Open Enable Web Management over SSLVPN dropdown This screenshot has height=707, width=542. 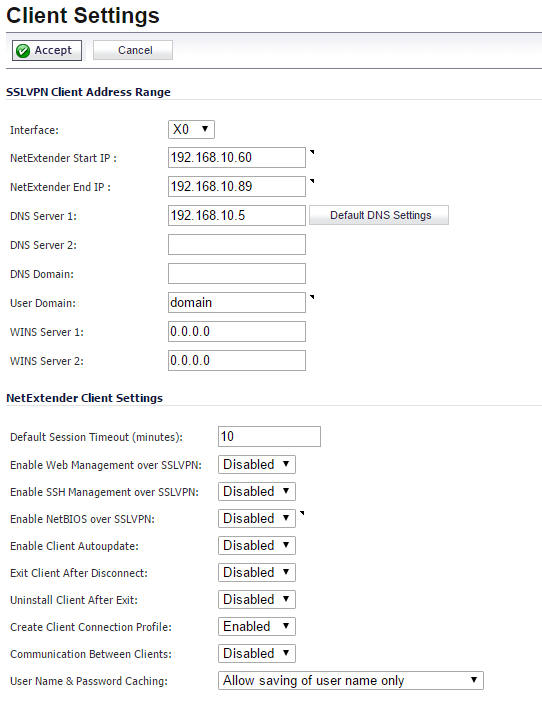pos(257,464)
